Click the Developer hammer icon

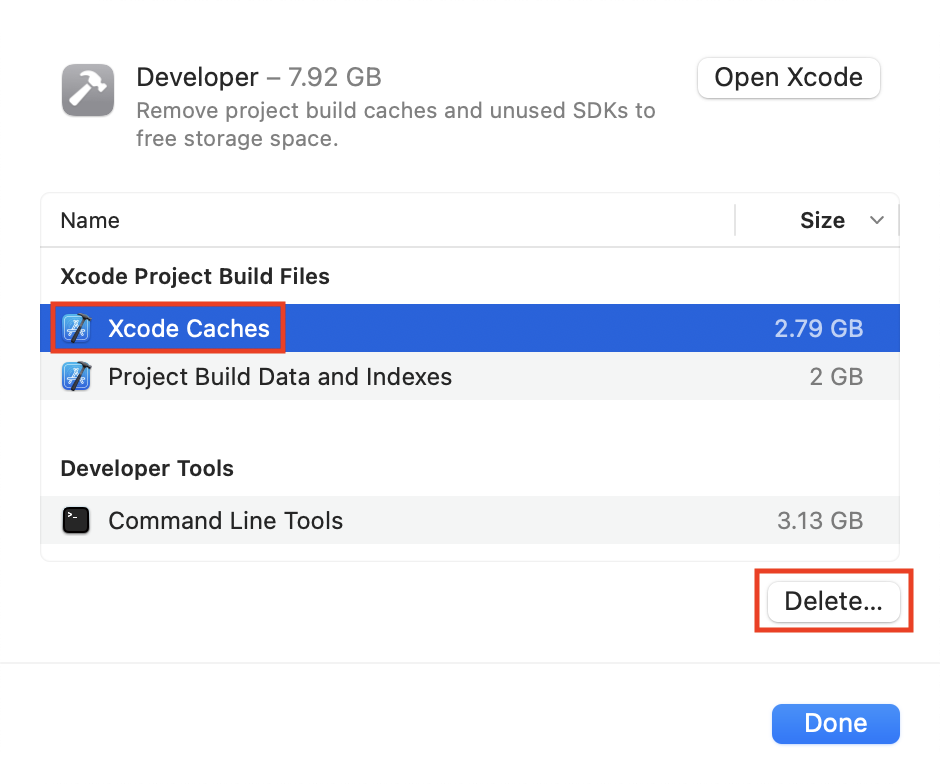click(x=88, y=90)
